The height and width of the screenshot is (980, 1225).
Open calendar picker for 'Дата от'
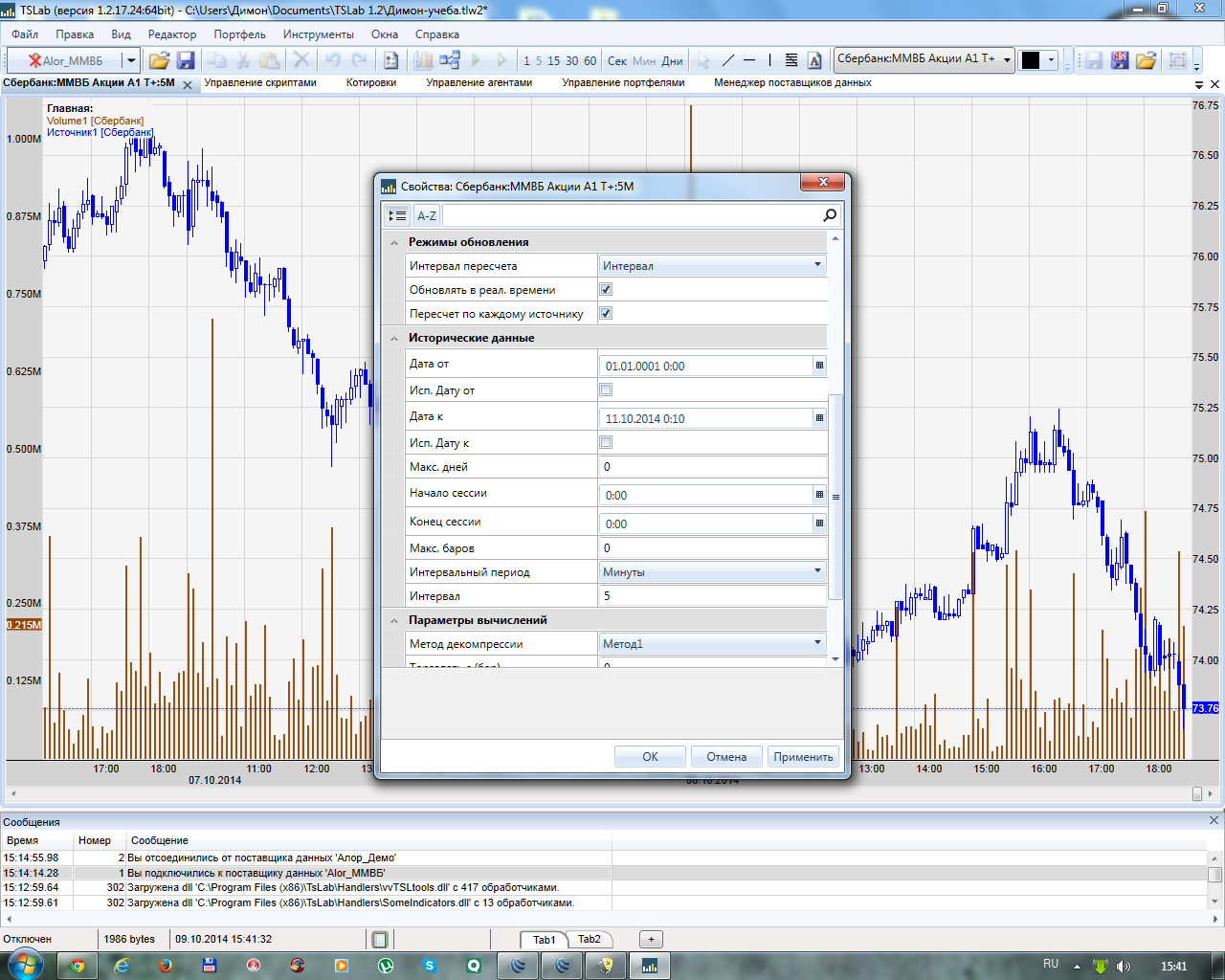[x=819, y=366]
